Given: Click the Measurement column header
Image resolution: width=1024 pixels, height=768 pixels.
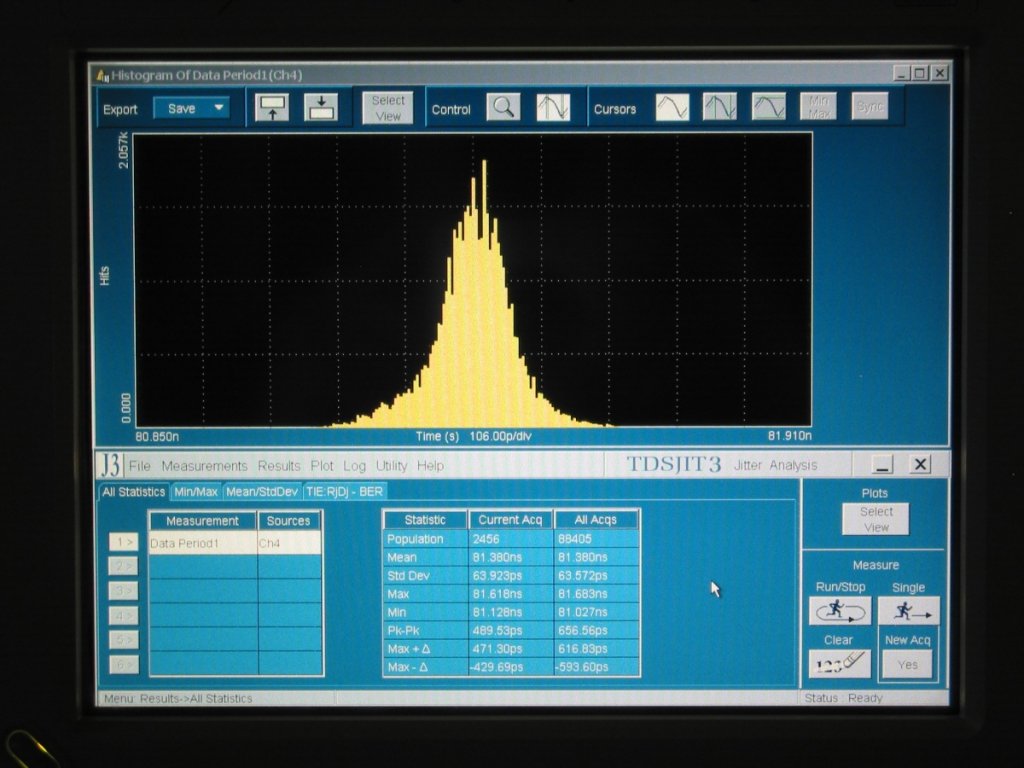Looking at the screenshot, I should pos(202,520).
